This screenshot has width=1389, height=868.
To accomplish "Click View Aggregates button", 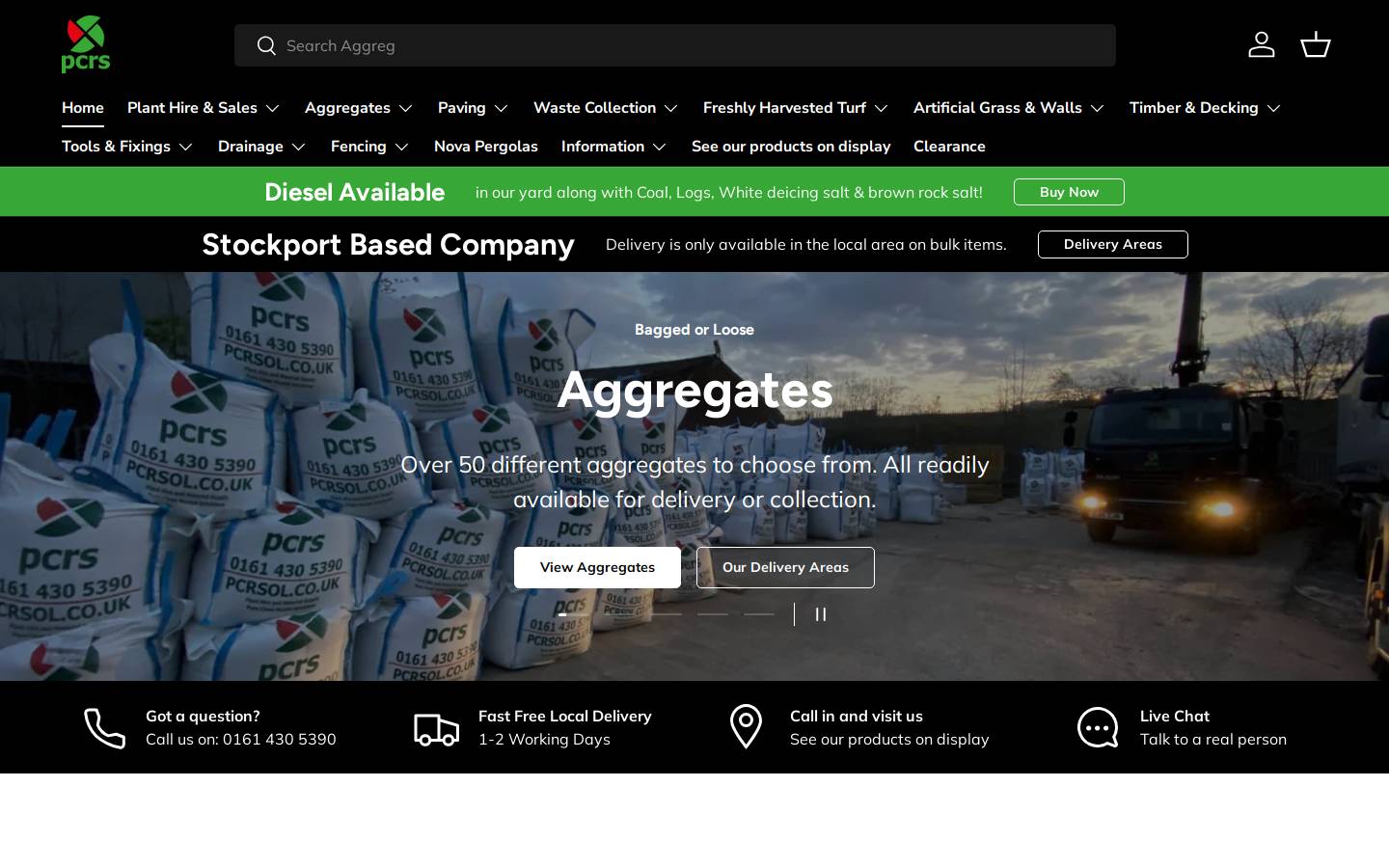I will [597, 567].
